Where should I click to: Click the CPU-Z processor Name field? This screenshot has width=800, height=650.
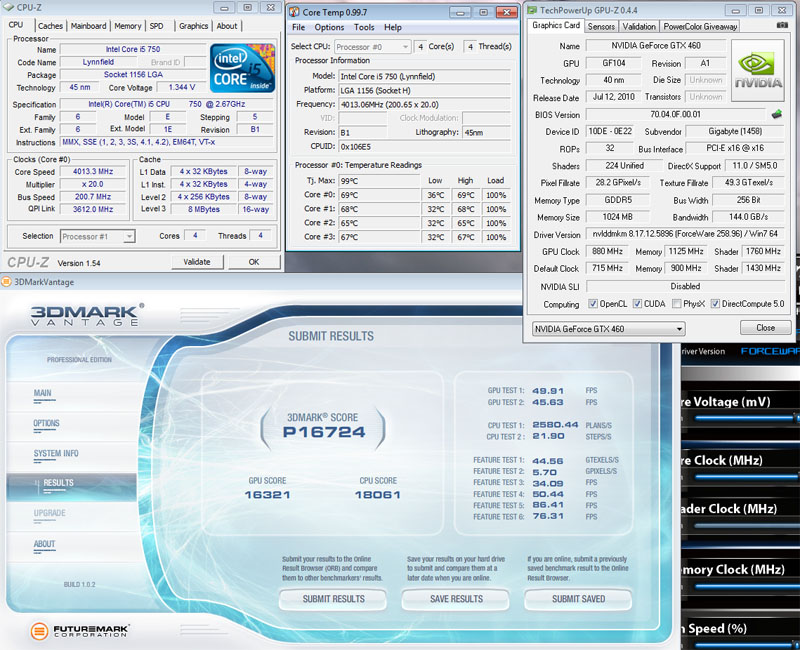133,49
